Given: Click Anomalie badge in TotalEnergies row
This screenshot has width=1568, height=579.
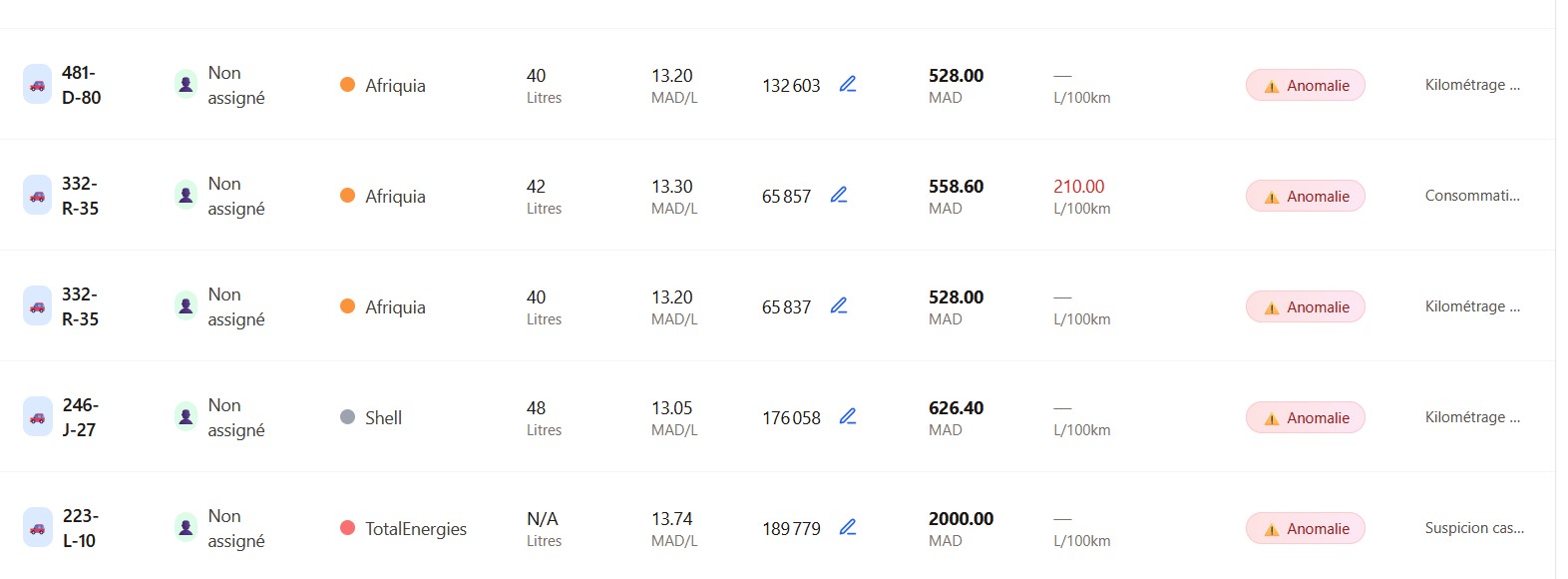Looking at the screenshot, I should coord(1305,529).
